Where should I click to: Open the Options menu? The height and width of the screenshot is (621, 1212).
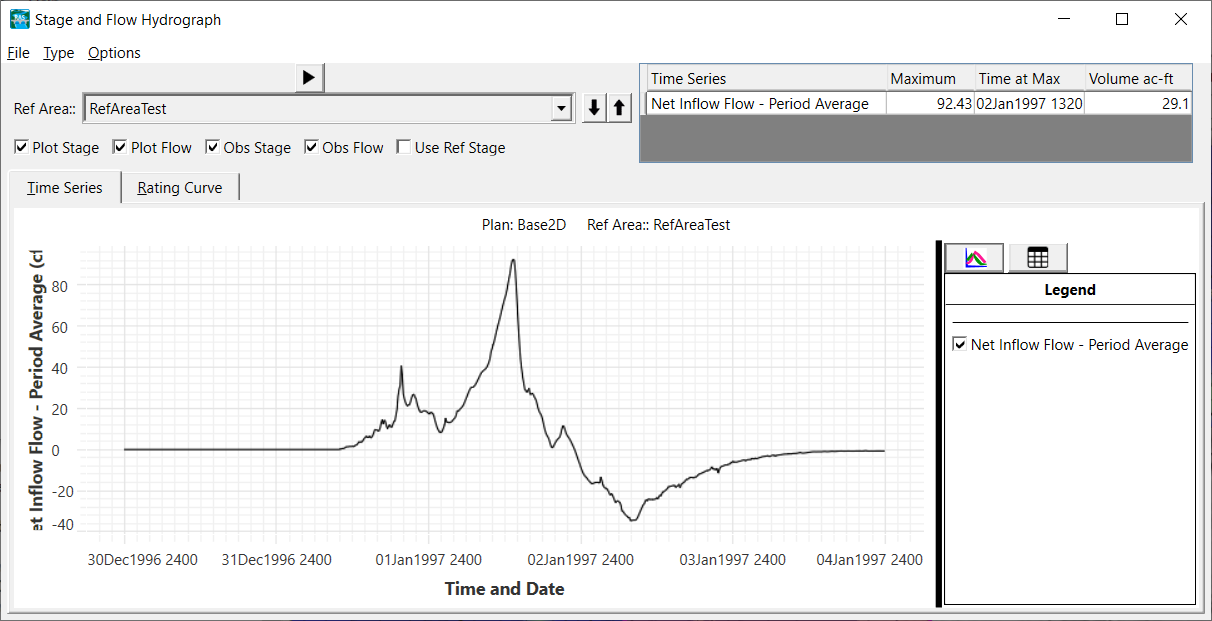point(114,53)
